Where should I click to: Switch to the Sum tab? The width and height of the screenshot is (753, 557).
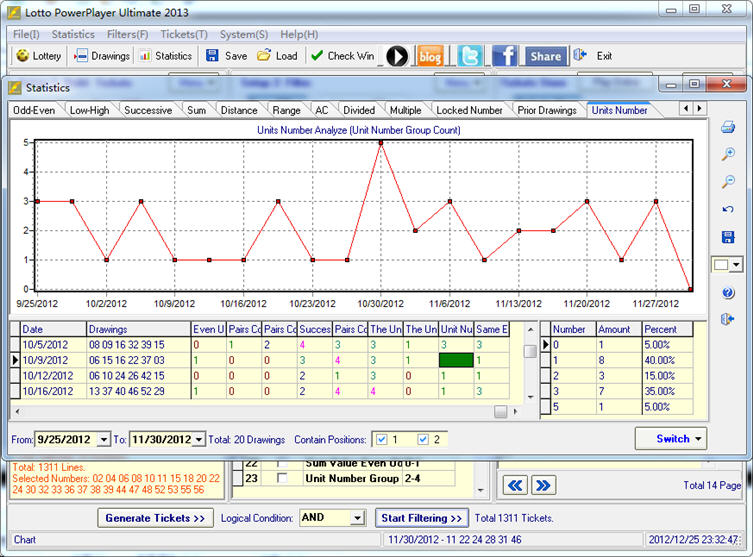tap(196, 110)
